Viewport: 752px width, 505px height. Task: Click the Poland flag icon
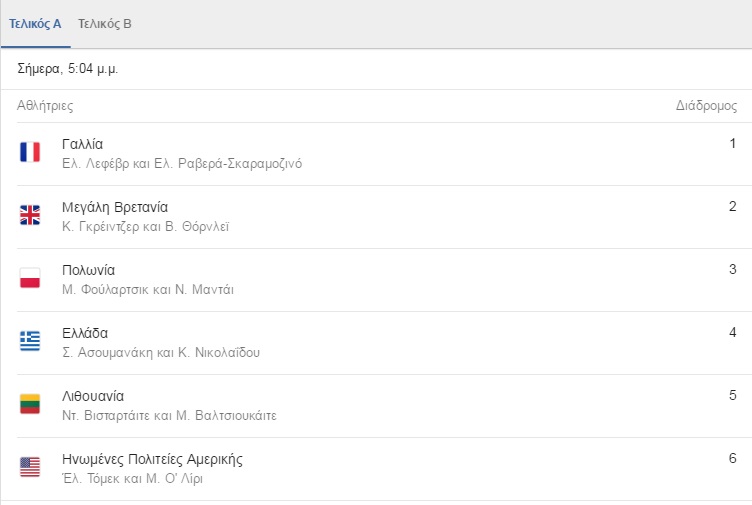(x=30, y=278)
